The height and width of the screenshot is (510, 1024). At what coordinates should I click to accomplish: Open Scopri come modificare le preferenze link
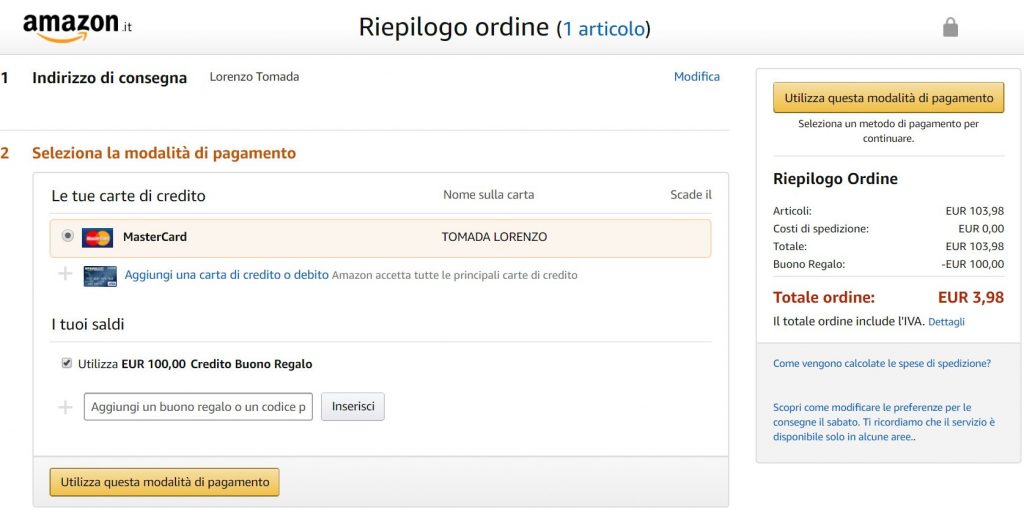(883, 422)
